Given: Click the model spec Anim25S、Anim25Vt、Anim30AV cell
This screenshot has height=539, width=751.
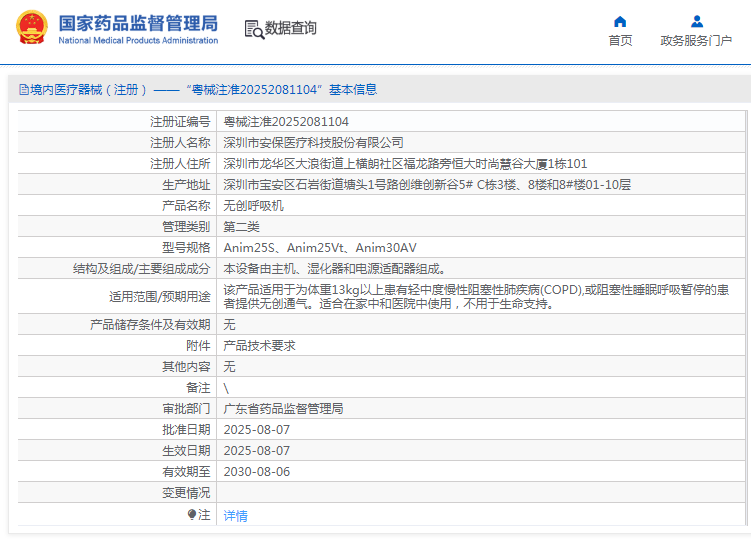Looking at the screenshot, I should [x=320, y=247].
